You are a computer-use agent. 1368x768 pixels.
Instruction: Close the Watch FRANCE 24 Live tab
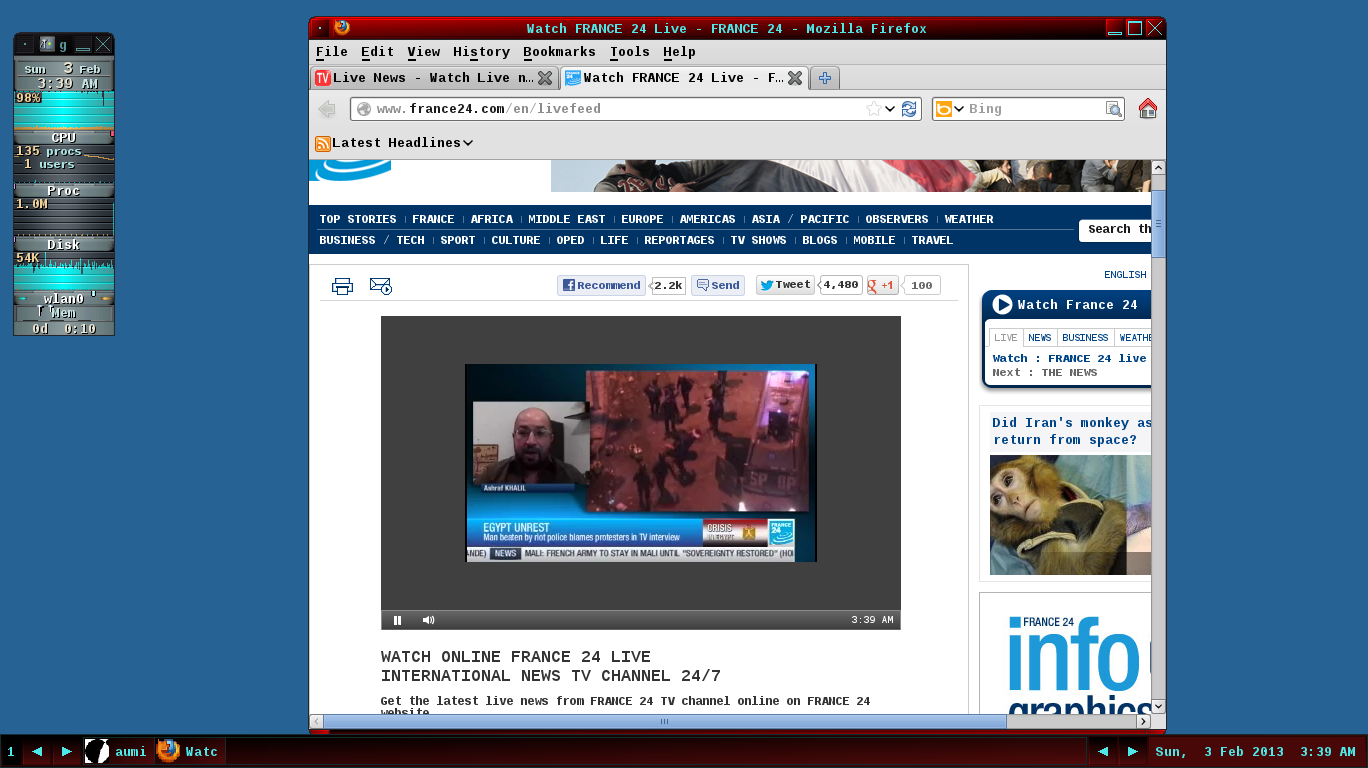(795, 78)
